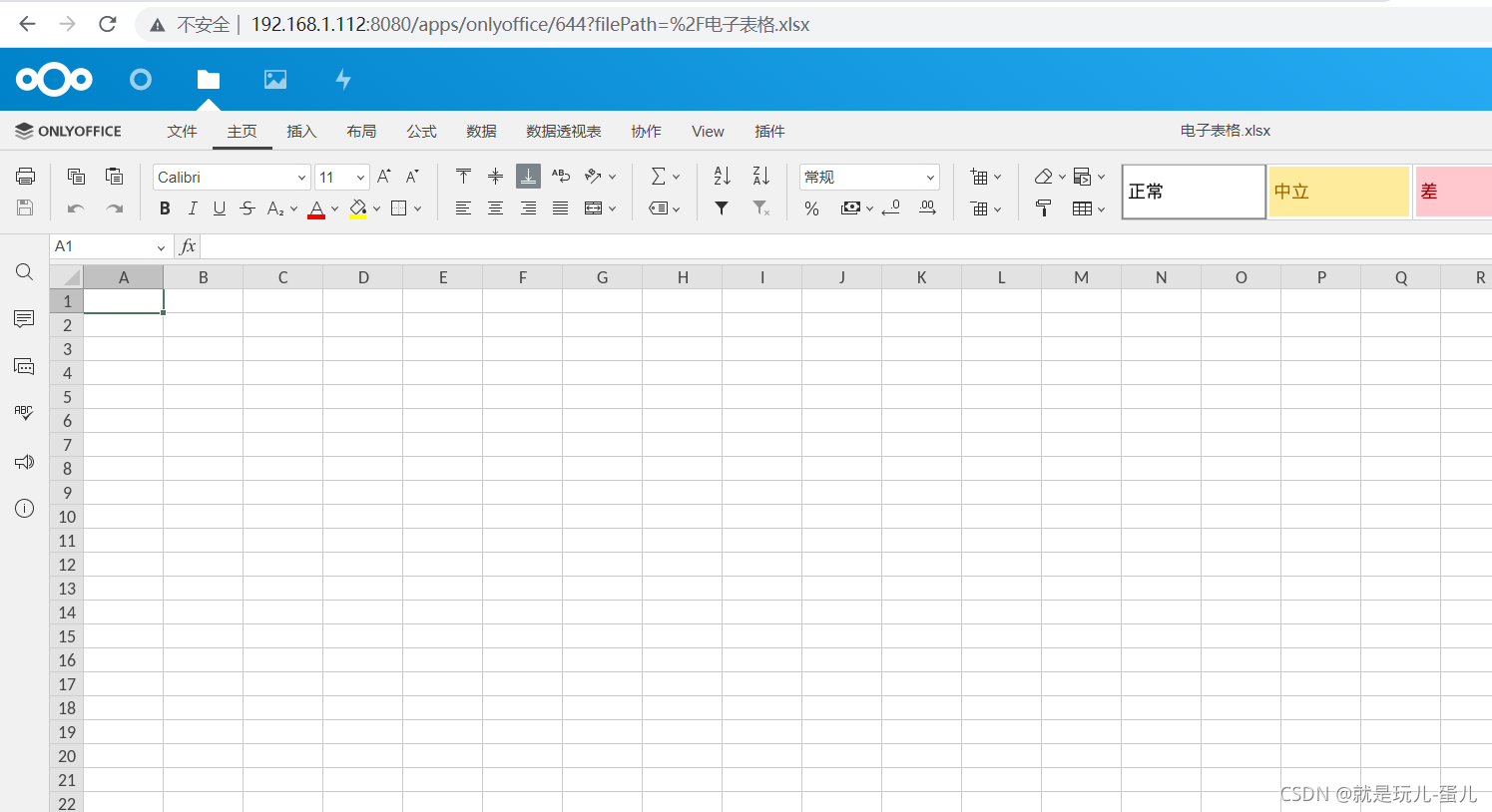
Task: Click the Sum function icon
Action: [x=658, y=177]
